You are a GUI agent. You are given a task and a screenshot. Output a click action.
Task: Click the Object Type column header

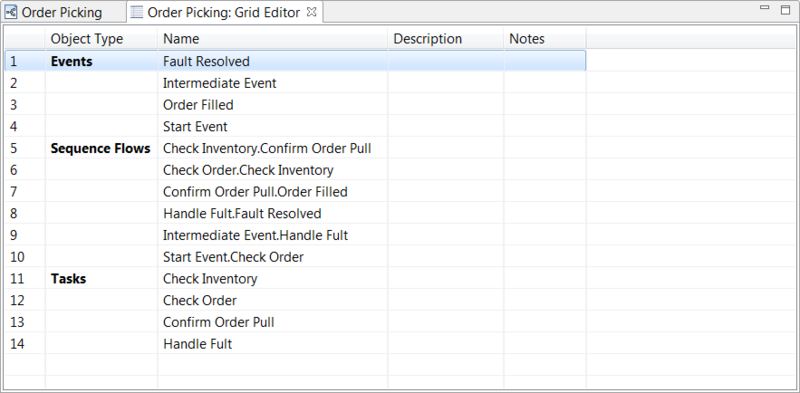[x=102, y=39]
